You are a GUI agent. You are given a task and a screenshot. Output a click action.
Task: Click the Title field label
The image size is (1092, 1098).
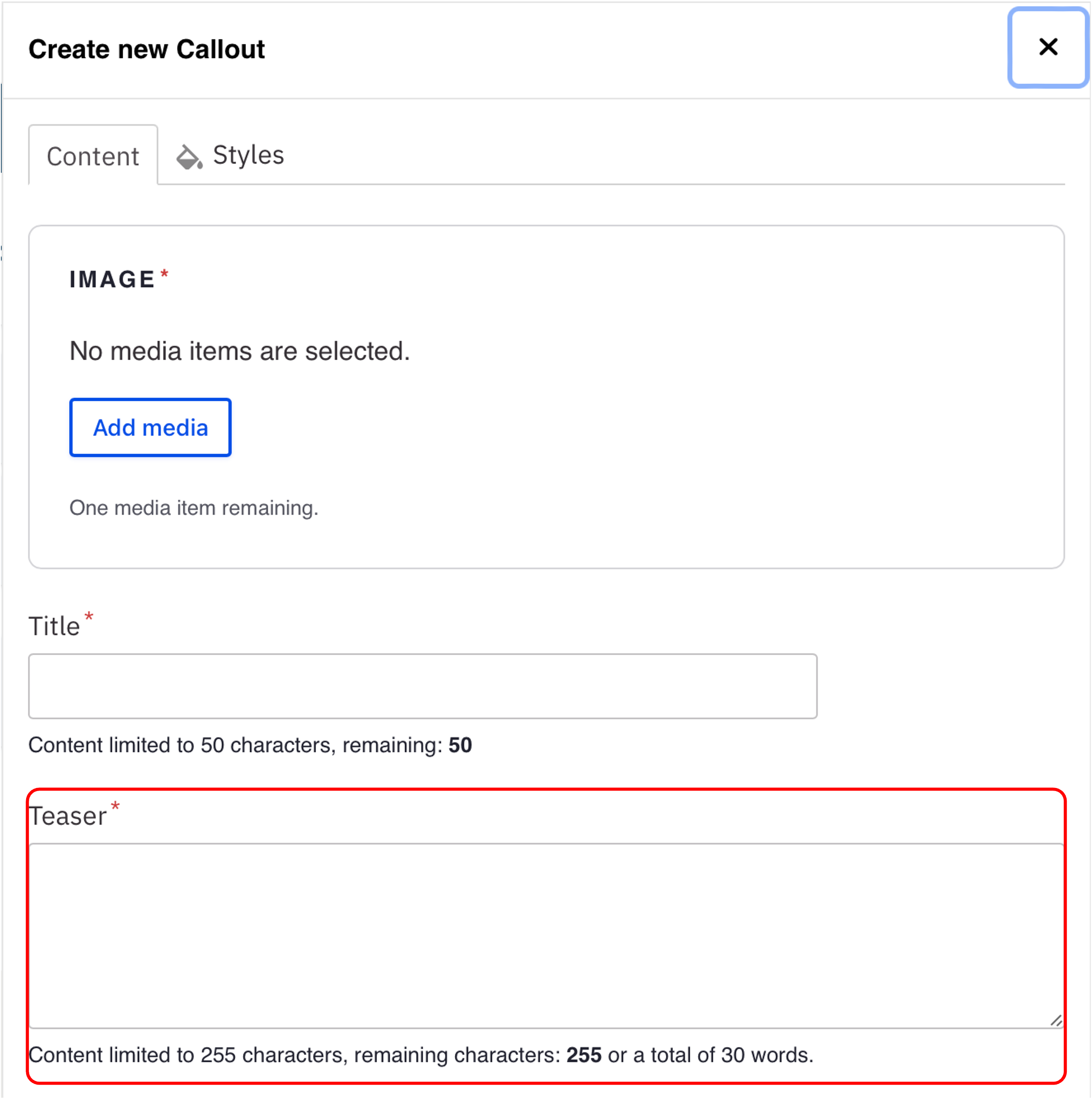[54, 626]
